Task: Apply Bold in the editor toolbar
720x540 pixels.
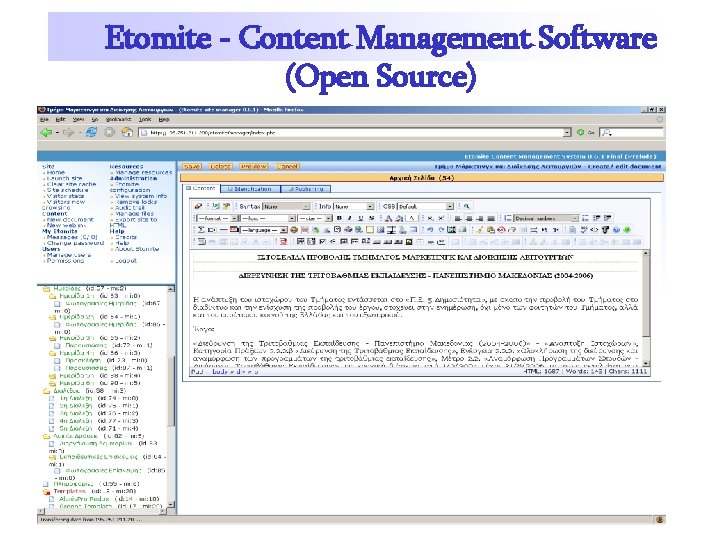Action: (339, 218)
